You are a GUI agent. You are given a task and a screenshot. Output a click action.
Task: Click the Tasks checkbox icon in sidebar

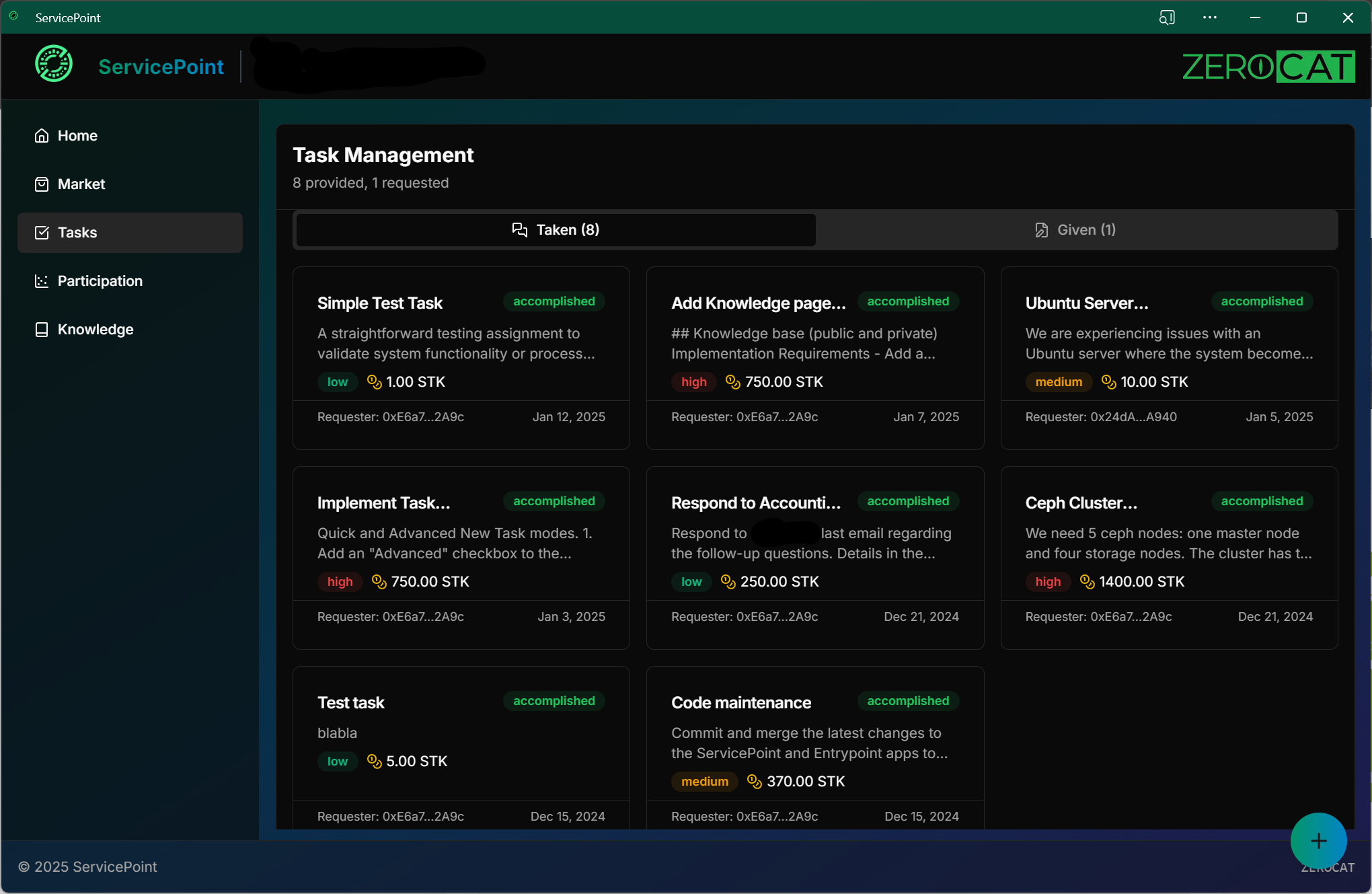point(42,233)
